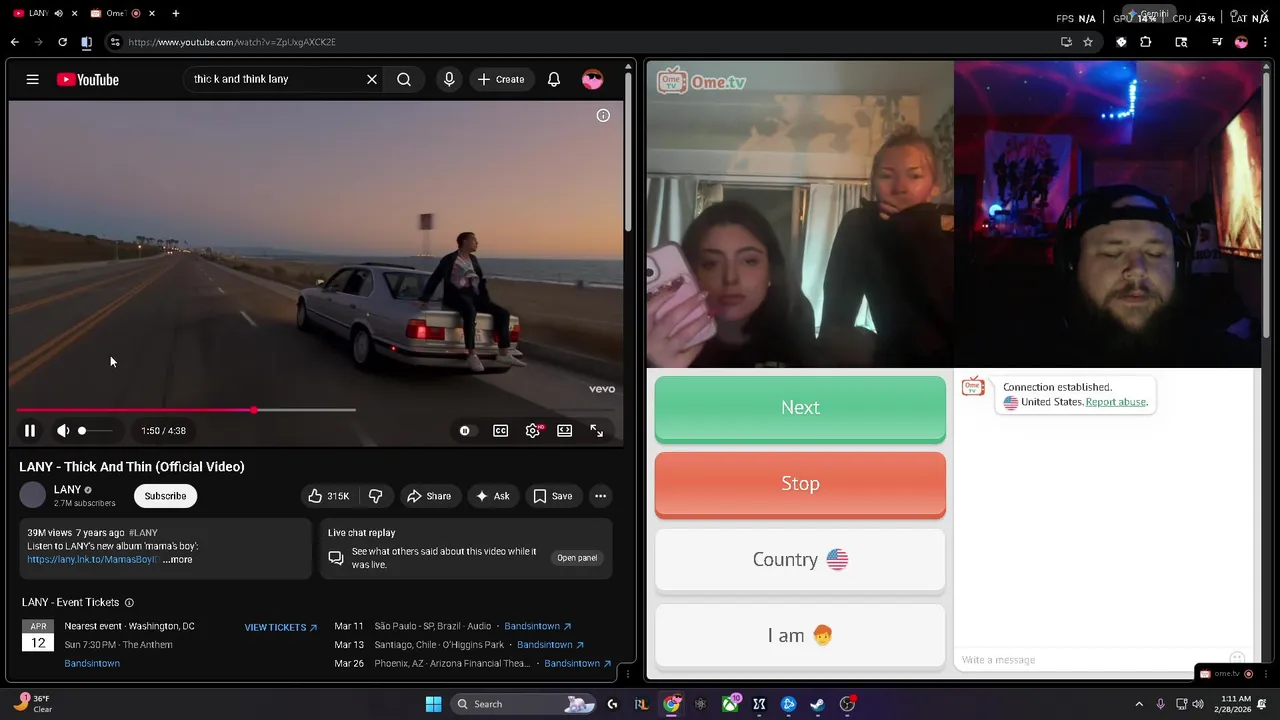The height and width of the screenshot is (720, 1280).
Task: Open Bandsintown link for Sao Paulo event
Action: 538,626
